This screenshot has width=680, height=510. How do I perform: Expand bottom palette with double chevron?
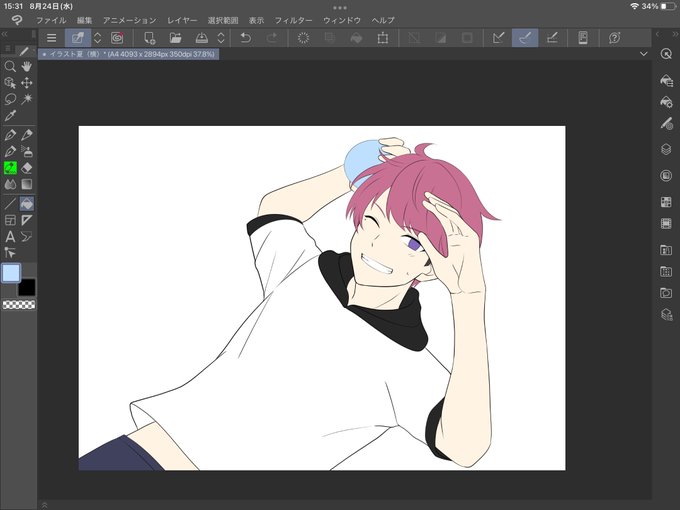coord(44,505)
